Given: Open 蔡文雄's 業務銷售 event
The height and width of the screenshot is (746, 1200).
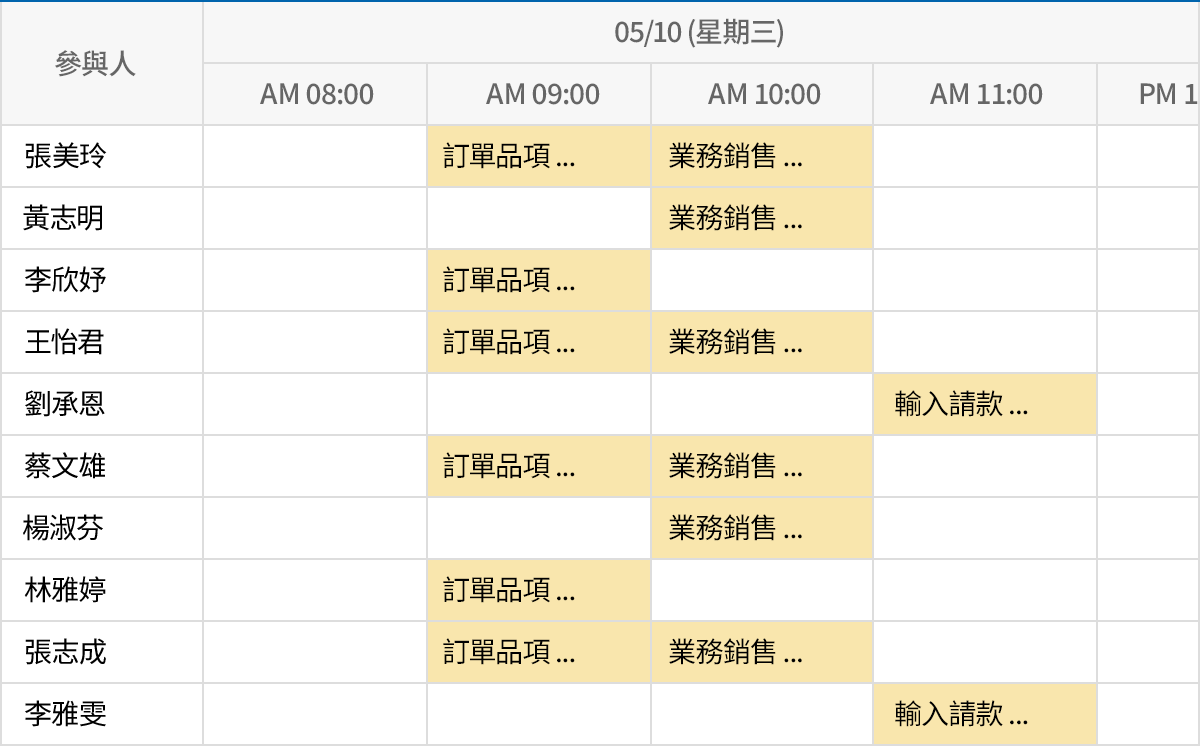Looking at the screenshot, I should click(761, 466).
